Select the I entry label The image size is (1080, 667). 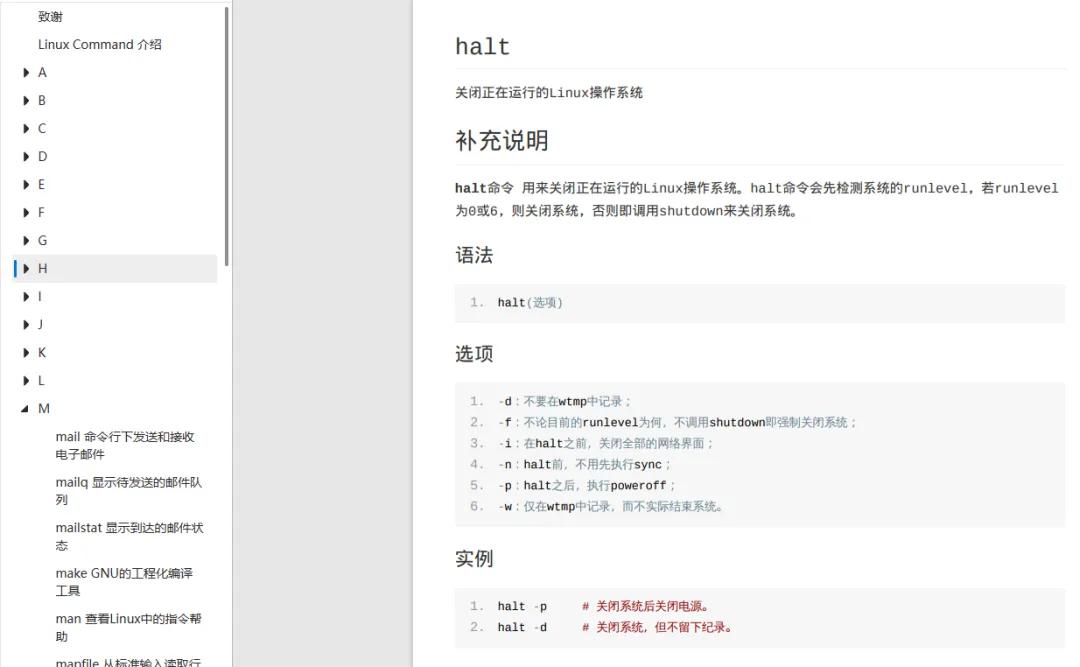tap(40, 296)
